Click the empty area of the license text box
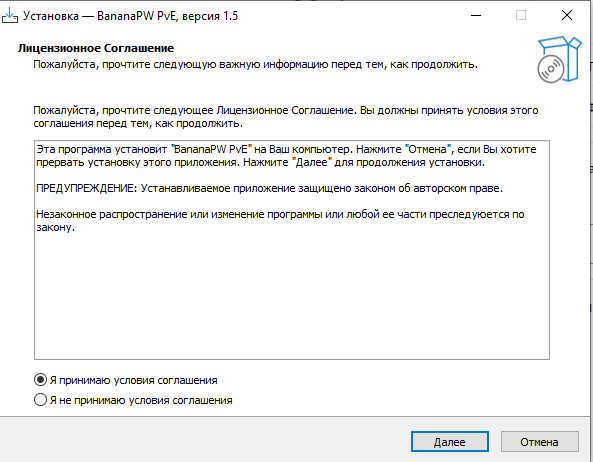This screenshot has width=593, height=462. tap(292, 295)
